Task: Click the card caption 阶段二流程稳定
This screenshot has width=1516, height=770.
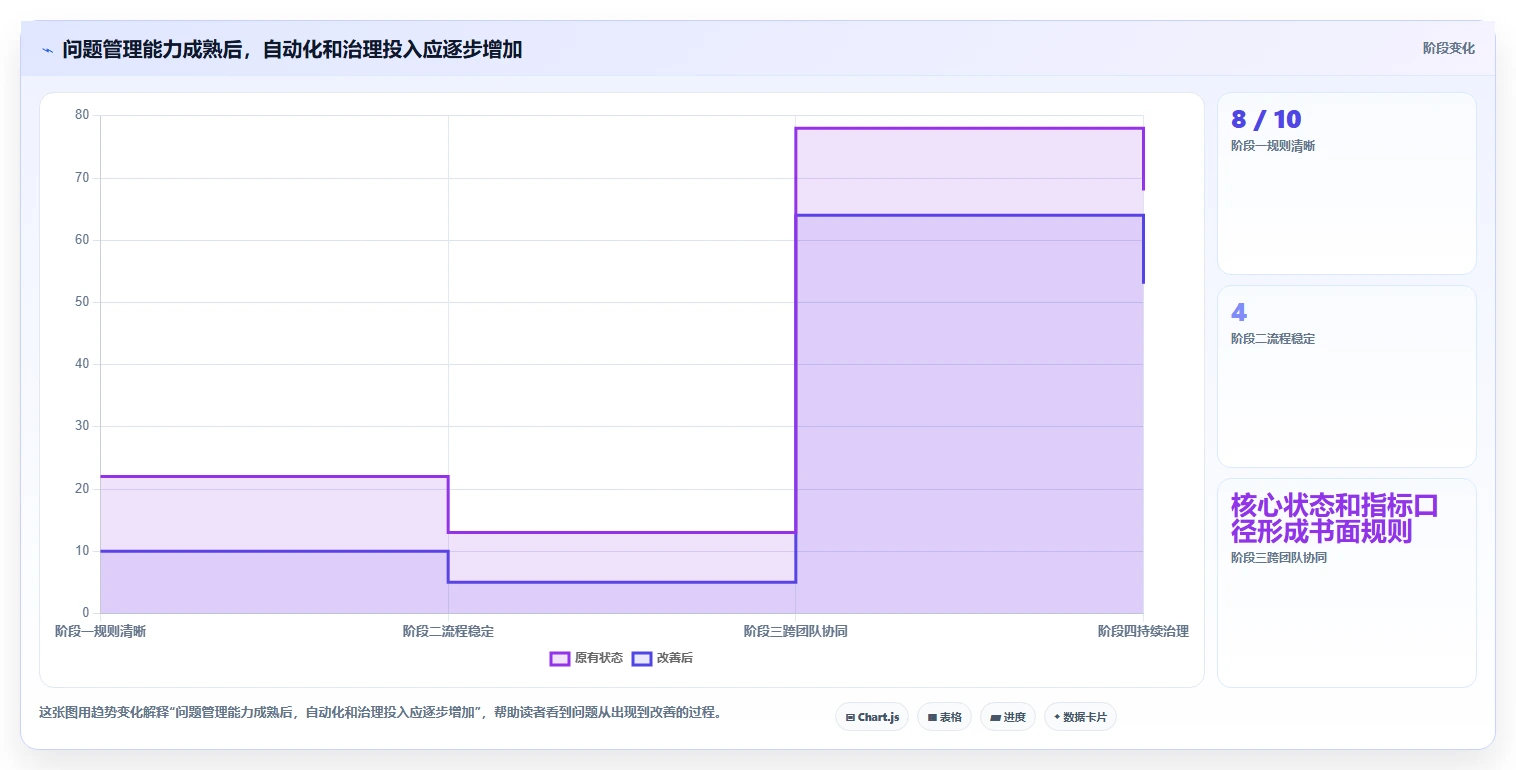Action: (1273, 339)
